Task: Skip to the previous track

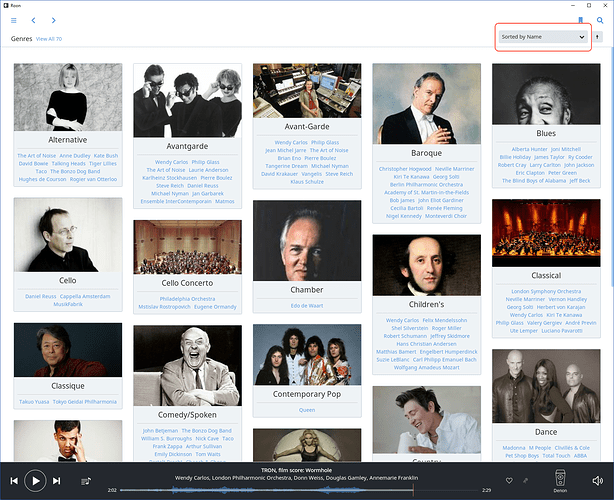Action: [13, 481]
